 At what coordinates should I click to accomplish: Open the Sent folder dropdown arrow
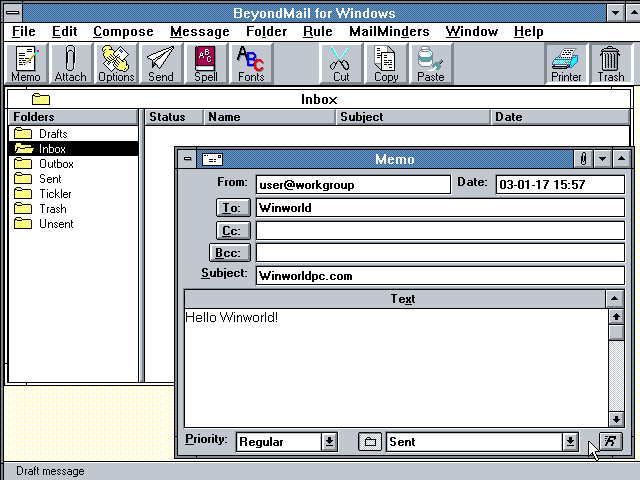[x=570, y=442]
